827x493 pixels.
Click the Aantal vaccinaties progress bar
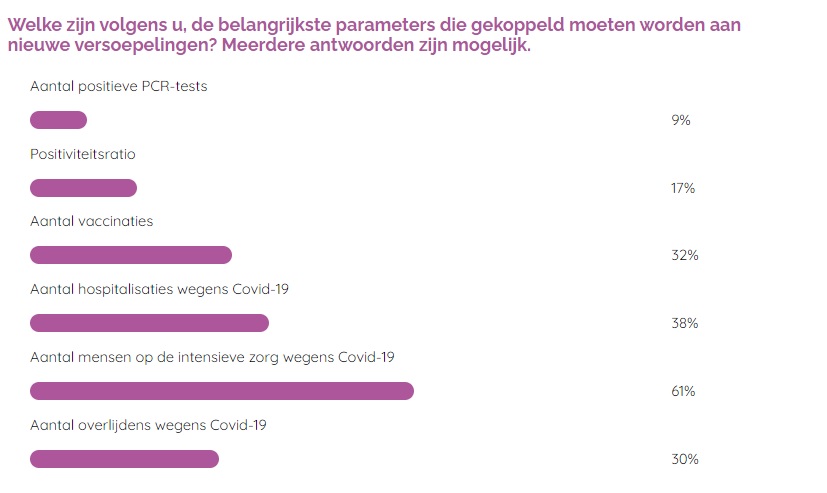pos(131,255)
